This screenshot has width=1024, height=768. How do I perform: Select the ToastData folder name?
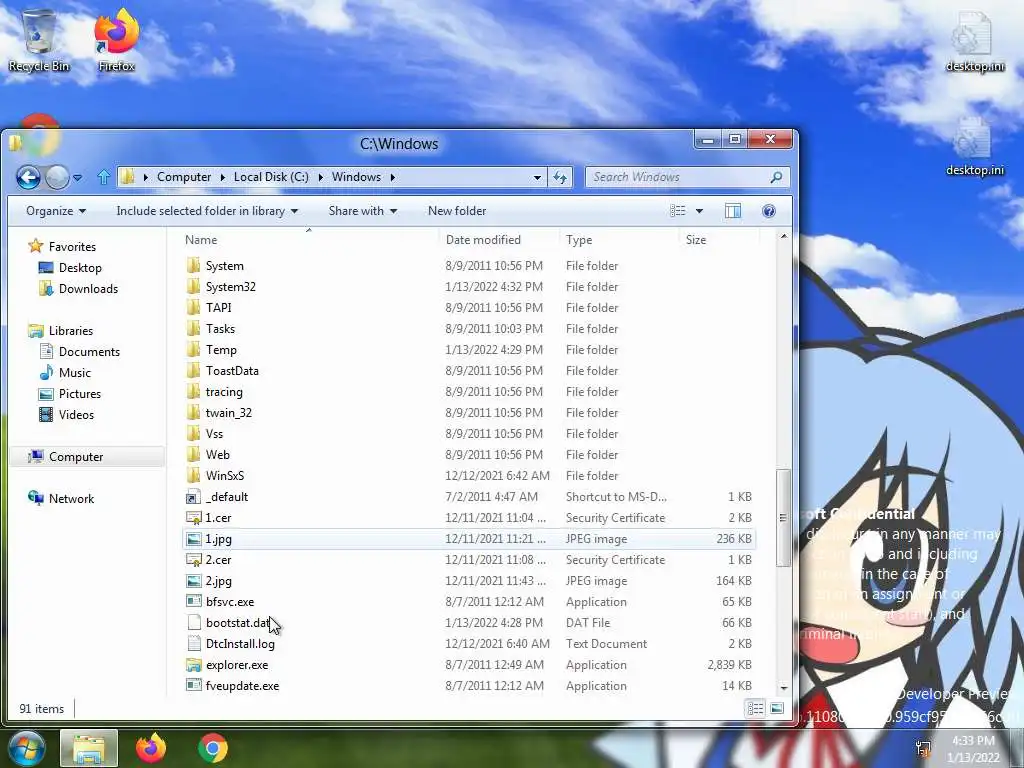(232, 371)
